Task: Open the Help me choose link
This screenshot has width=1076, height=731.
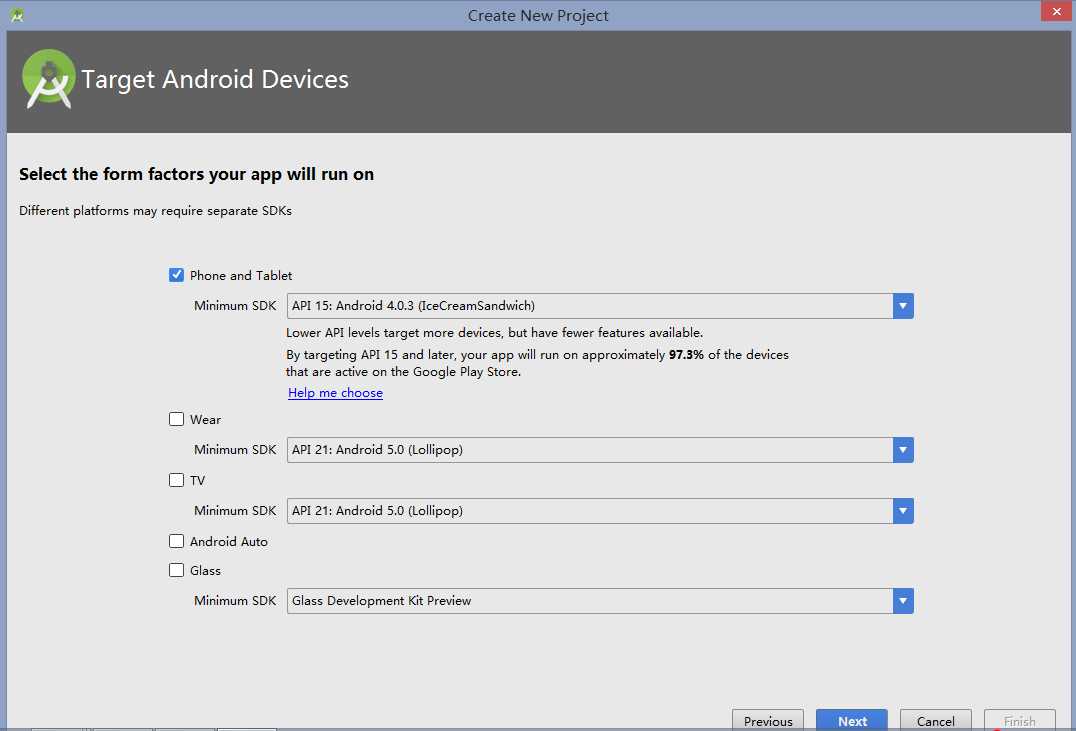Action: [x=336, y=393]
